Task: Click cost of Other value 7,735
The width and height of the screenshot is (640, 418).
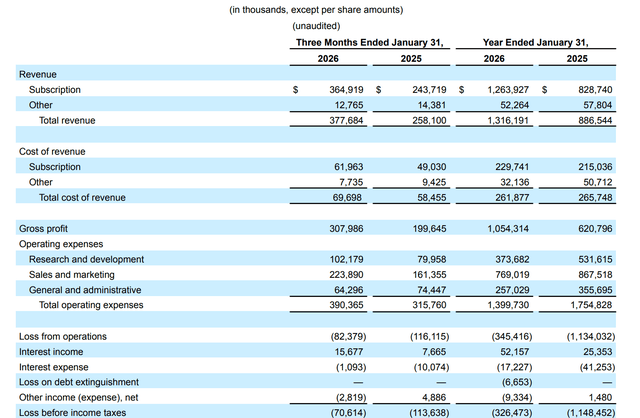Action: [351, 182]
